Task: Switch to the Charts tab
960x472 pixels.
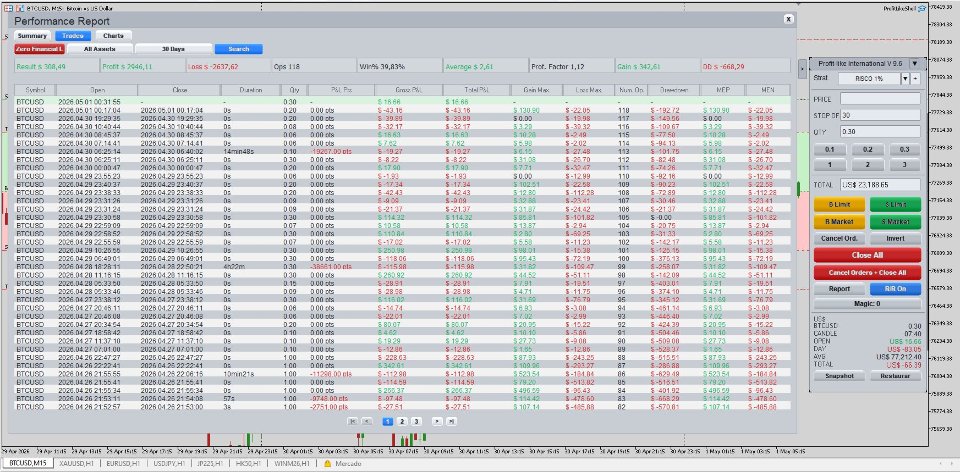Action: 113,36
